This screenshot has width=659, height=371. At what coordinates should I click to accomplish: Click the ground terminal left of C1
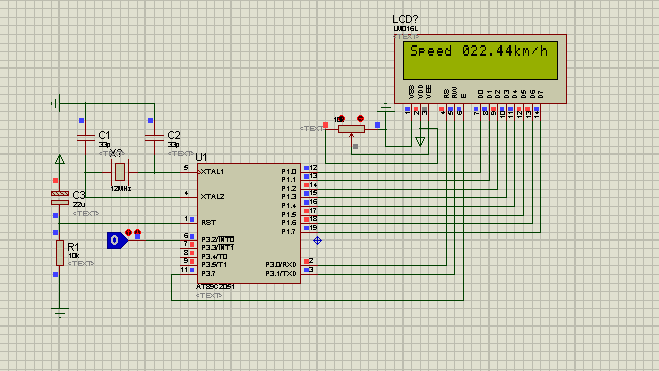(x=56, y=103)
